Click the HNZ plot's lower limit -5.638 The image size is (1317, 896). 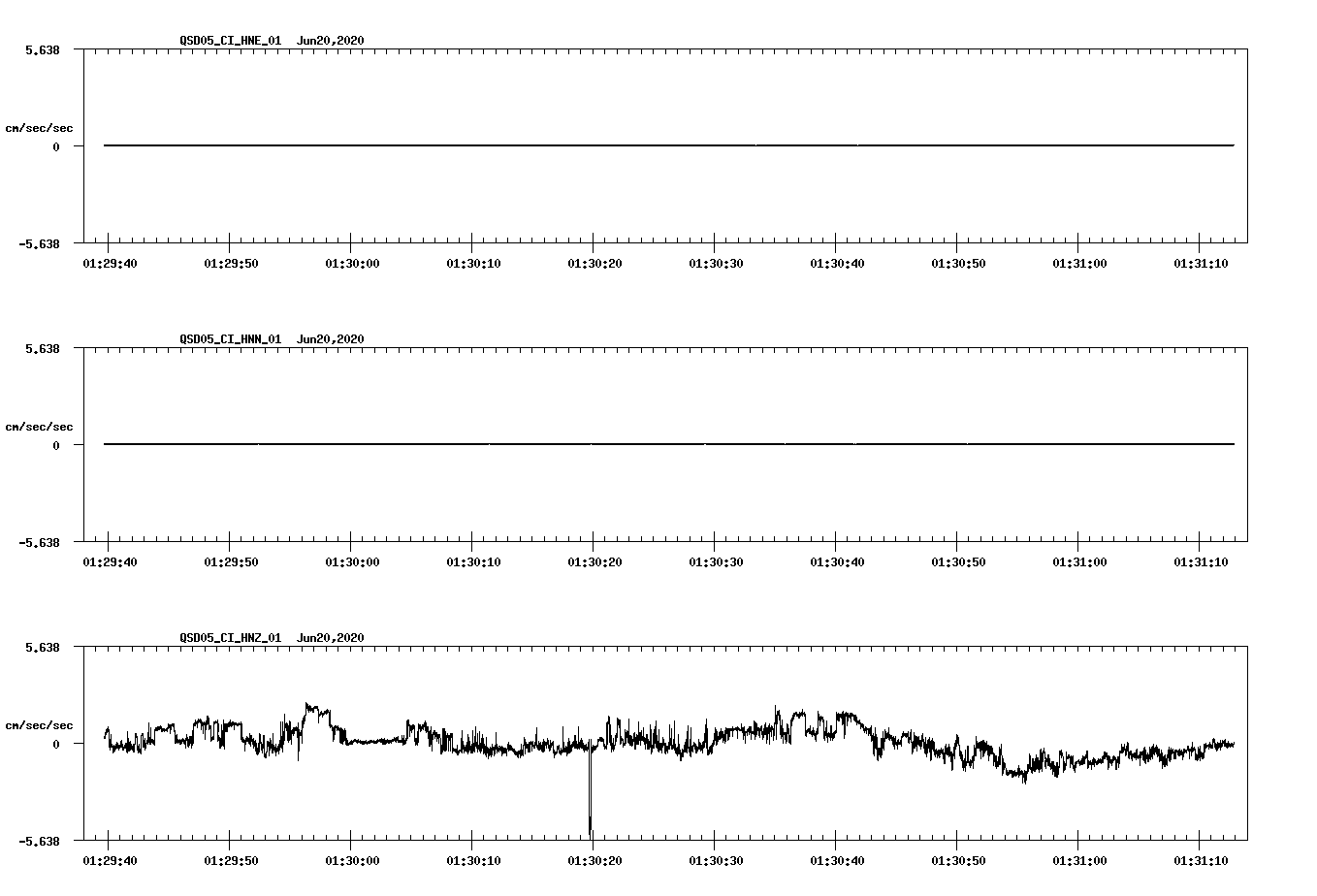coord(39,841)
